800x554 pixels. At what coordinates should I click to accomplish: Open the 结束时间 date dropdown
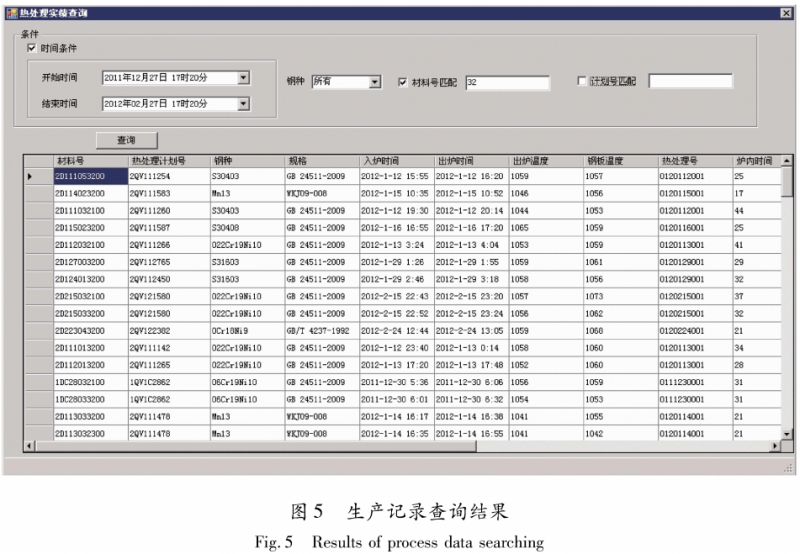[x=243, y=103]
